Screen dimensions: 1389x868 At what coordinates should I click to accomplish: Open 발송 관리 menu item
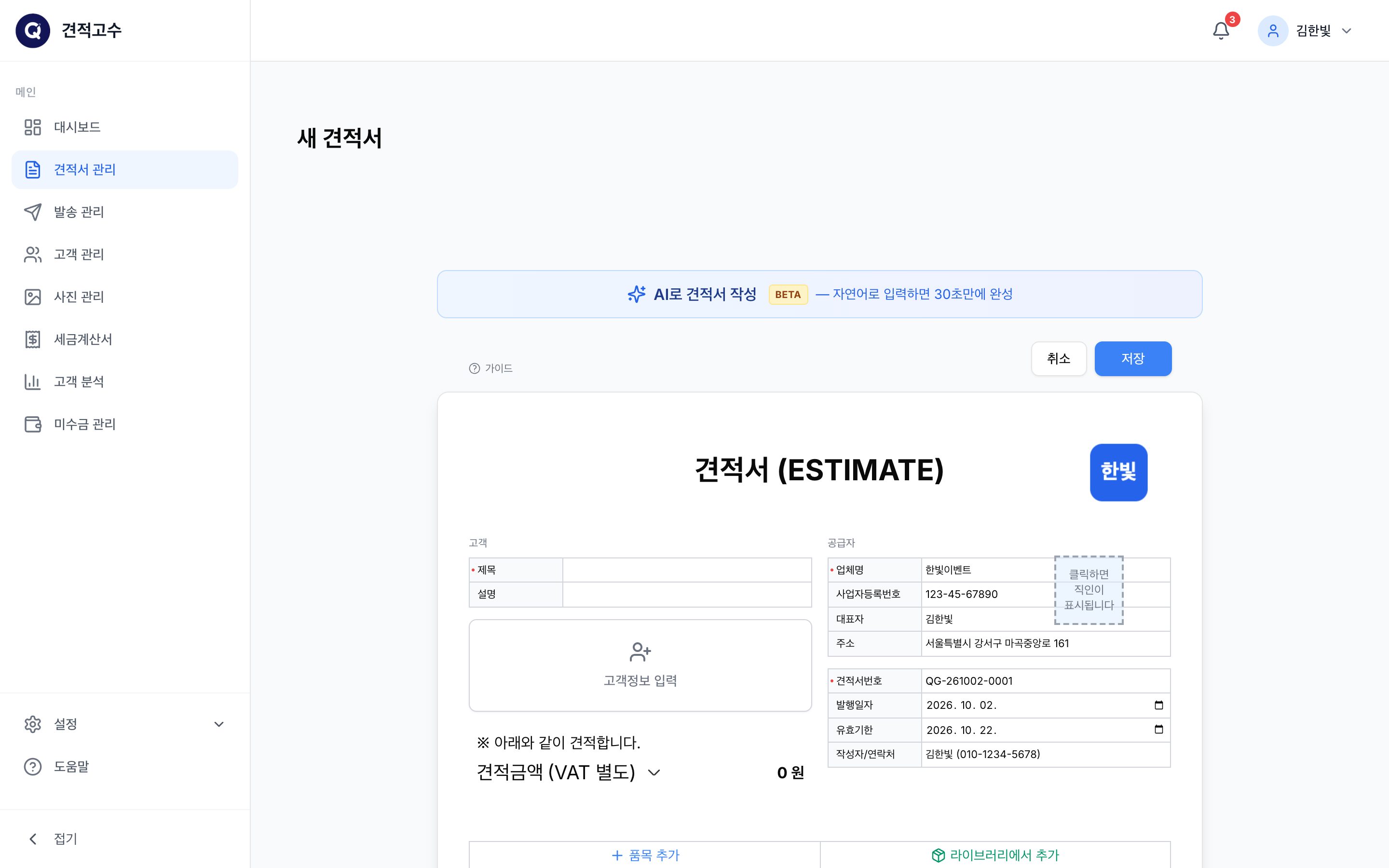coord(124,212)
